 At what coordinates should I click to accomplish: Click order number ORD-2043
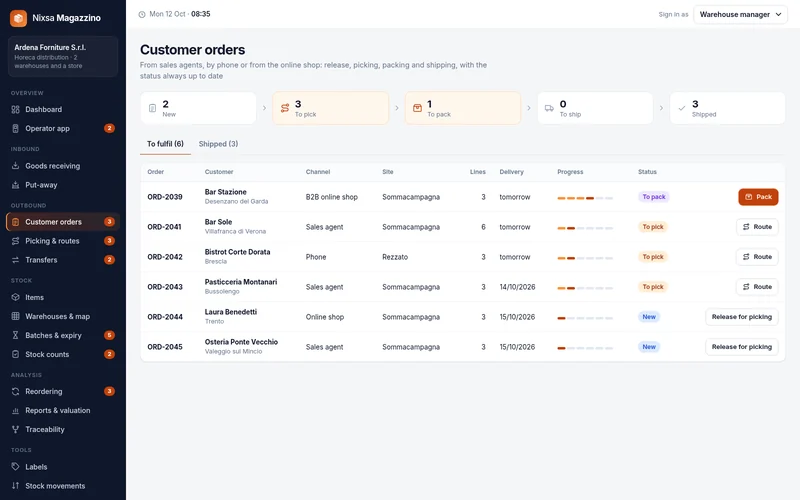click(165, 287)
